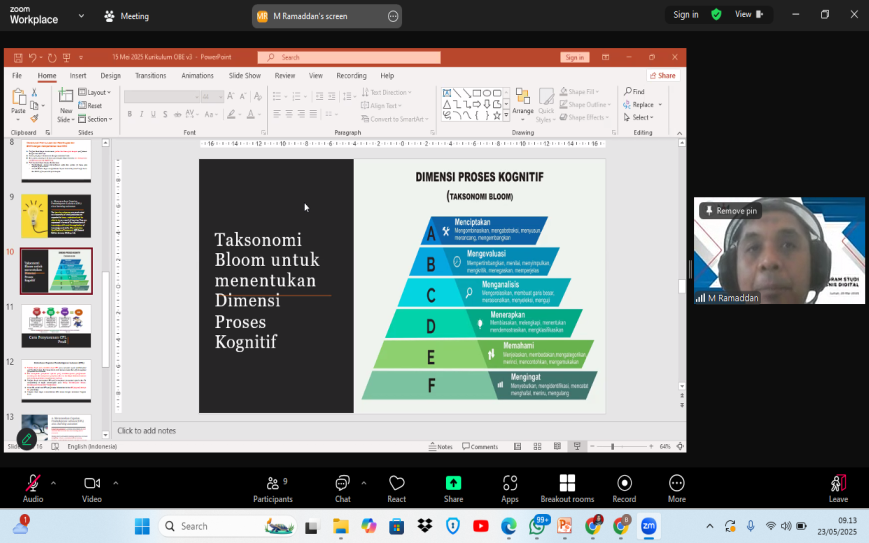Expand video options arrow beside Video

pos(115,482)
